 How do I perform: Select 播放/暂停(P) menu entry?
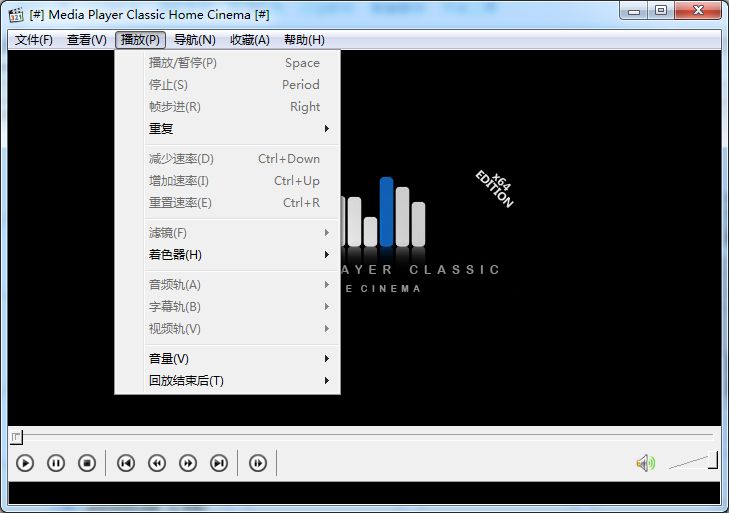(228, 63)
